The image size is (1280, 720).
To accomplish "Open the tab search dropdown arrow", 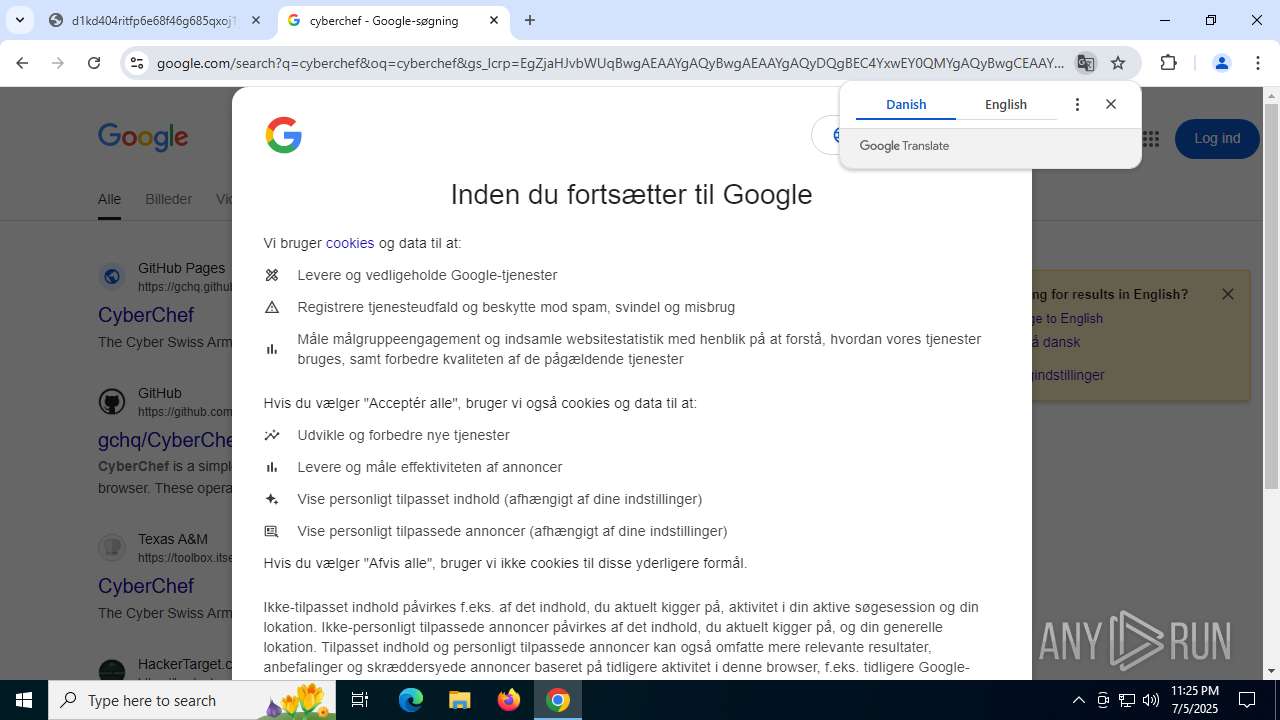I will 19,20.
